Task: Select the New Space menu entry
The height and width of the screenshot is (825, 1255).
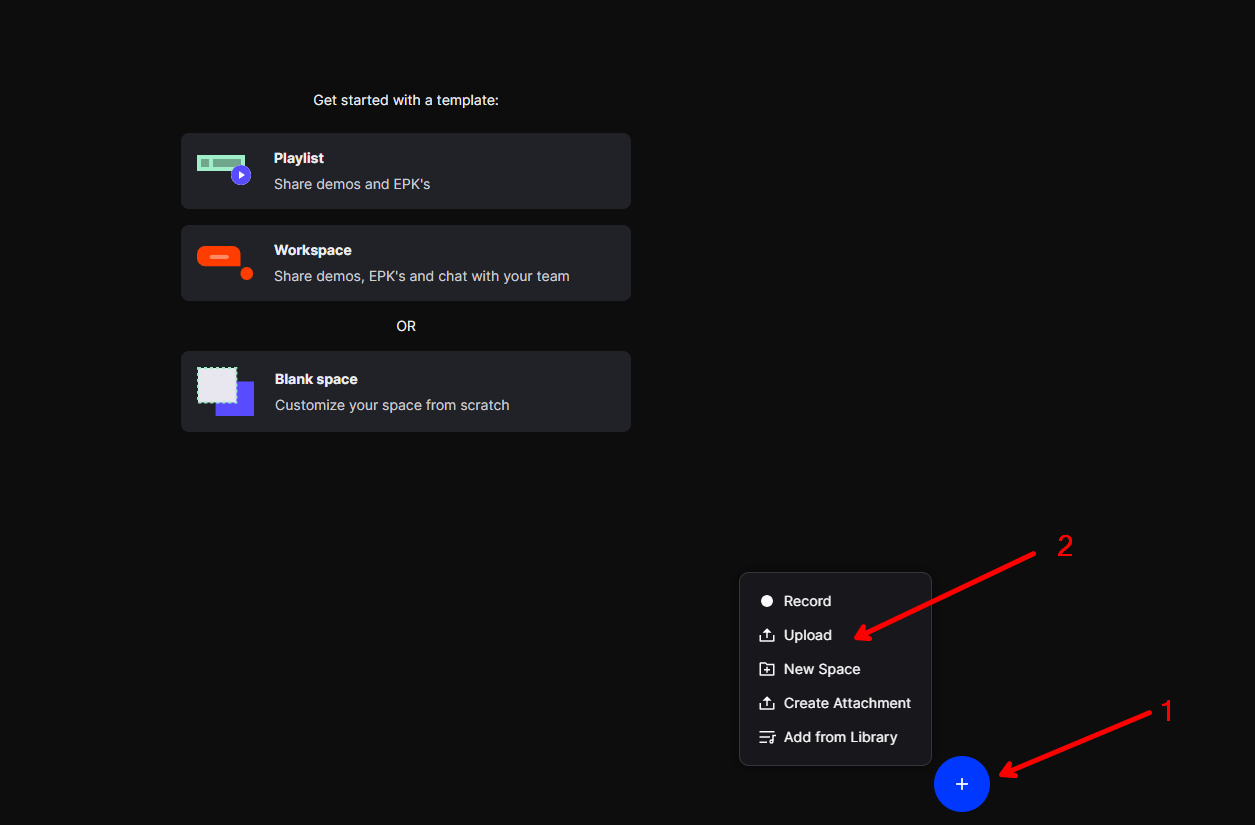Action: [821, 669]
